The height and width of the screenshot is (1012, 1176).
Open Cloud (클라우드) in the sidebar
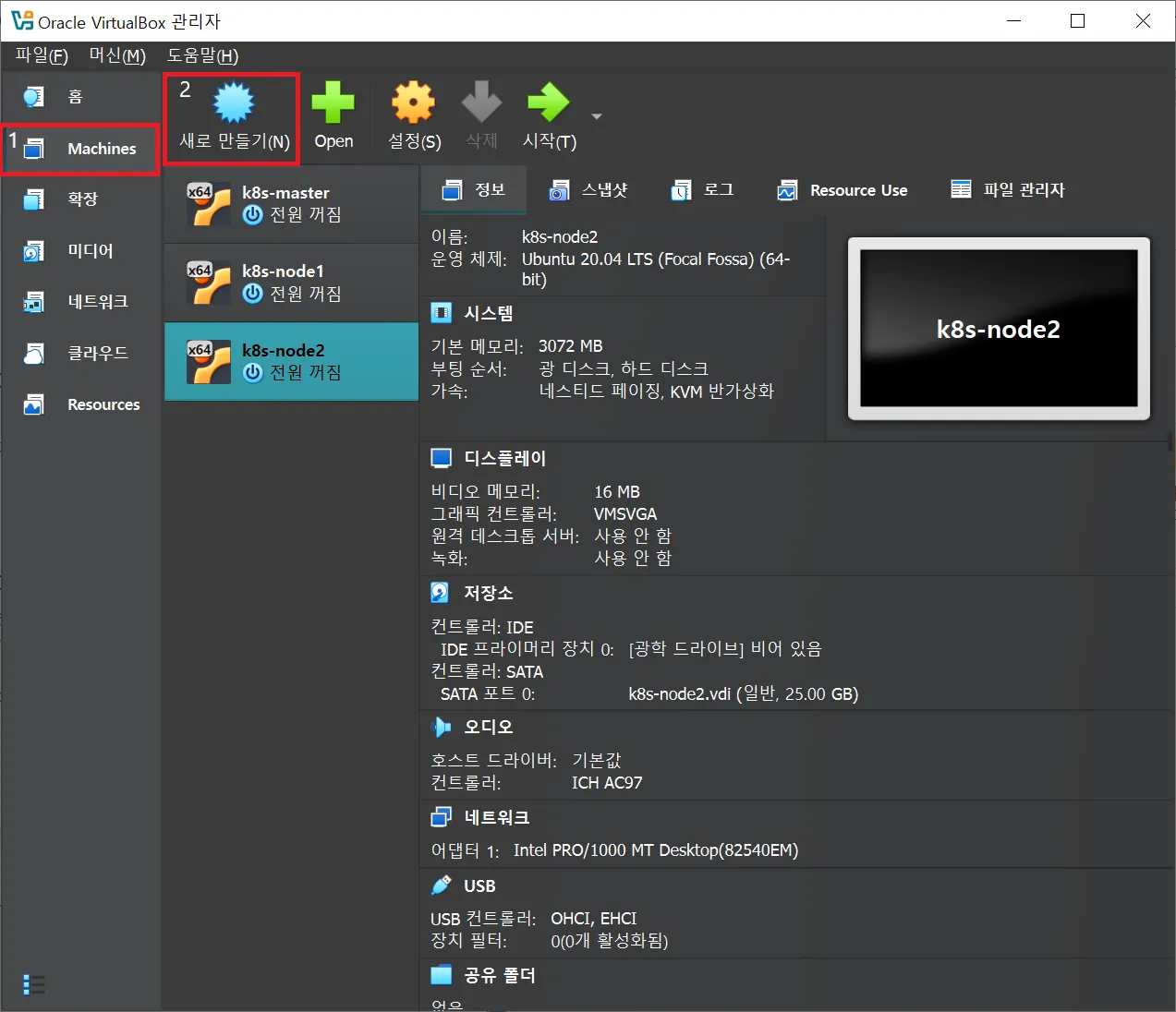[80, 353]
